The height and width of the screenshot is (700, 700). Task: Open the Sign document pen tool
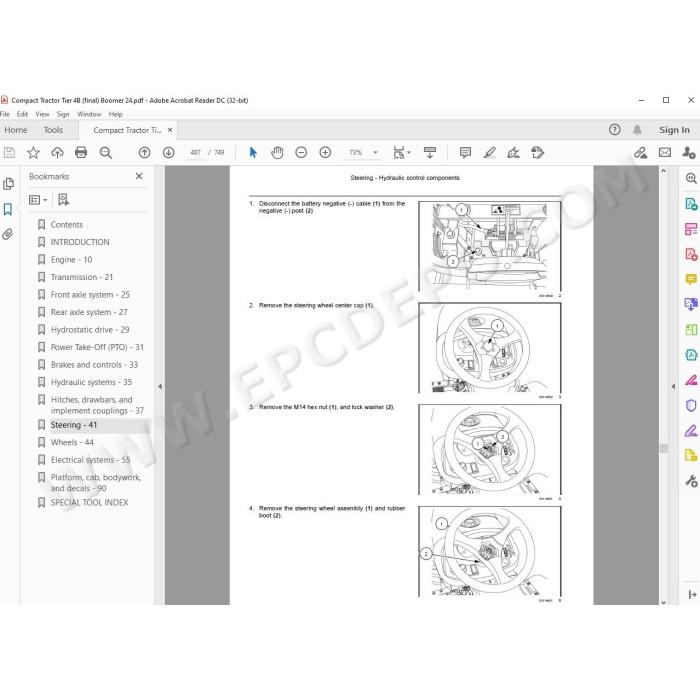[513, 153]
